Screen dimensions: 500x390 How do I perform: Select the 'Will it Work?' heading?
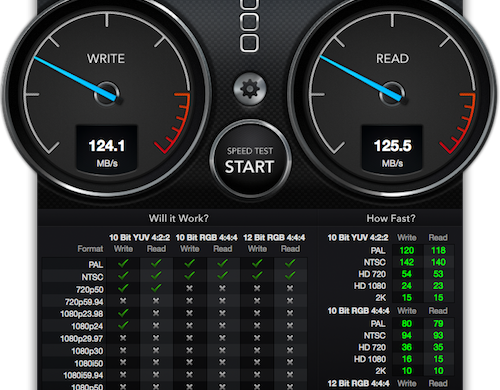tap(179, 218)
